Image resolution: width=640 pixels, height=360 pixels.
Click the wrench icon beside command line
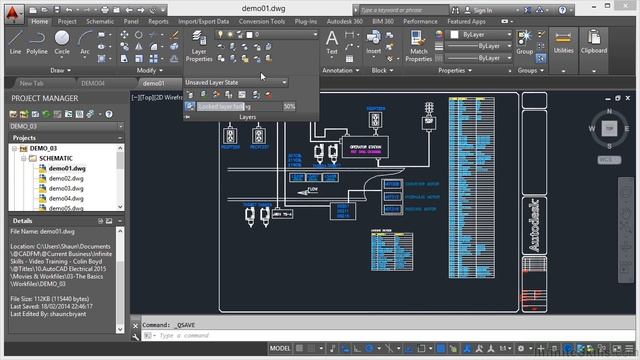coord(136,337)
